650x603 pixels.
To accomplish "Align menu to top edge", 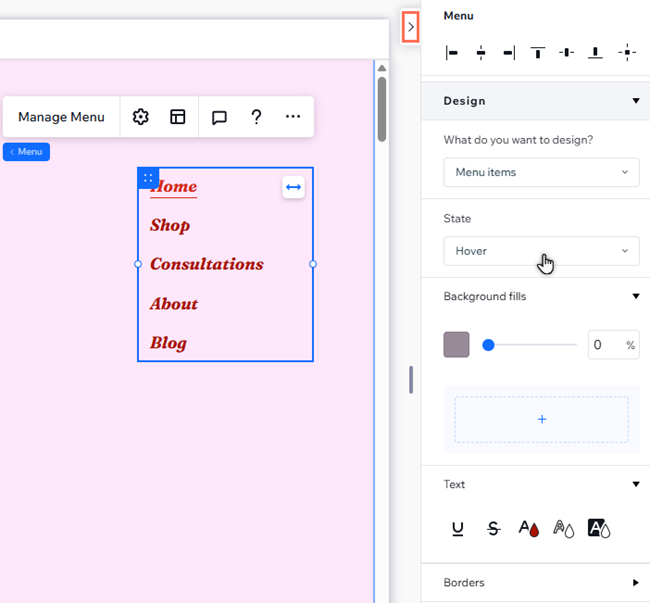I will [538, 53].
